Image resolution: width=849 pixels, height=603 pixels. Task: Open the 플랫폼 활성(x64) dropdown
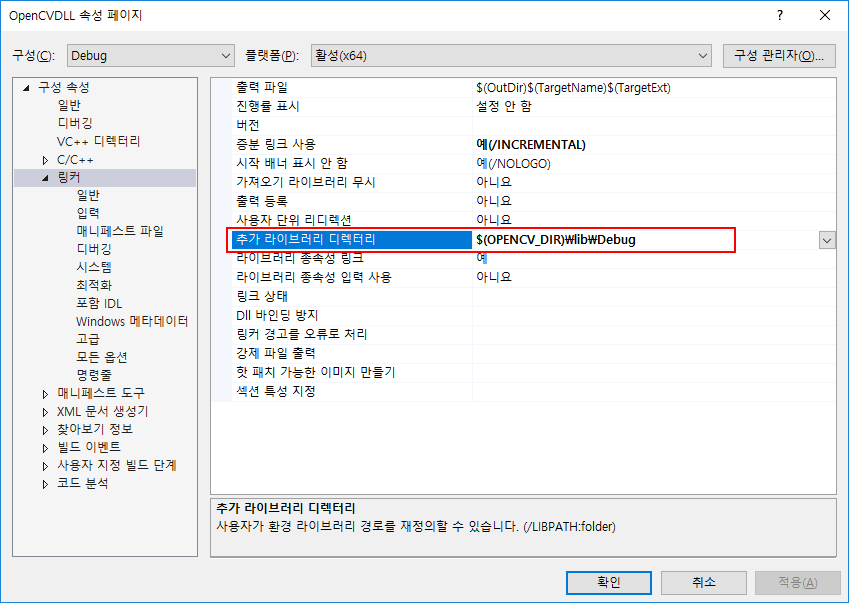(511, 56)
